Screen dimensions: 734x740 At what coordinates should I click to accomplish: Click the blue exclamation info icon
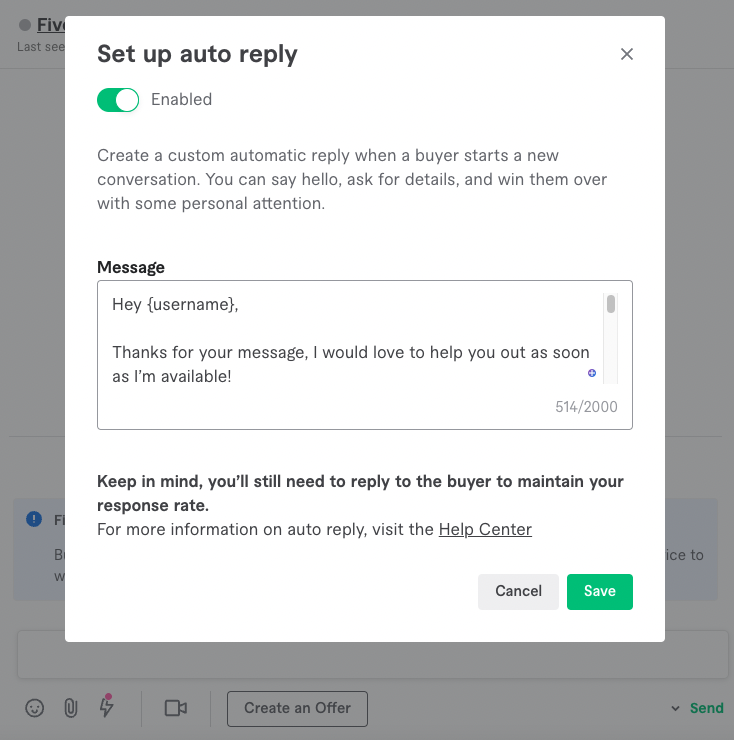click(34, 519)
